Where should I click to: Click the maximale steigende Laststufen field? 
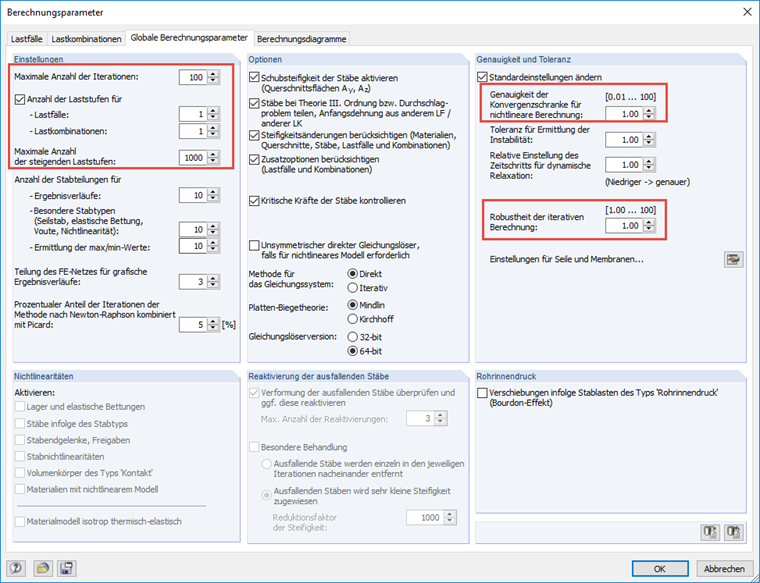(193, 158)
